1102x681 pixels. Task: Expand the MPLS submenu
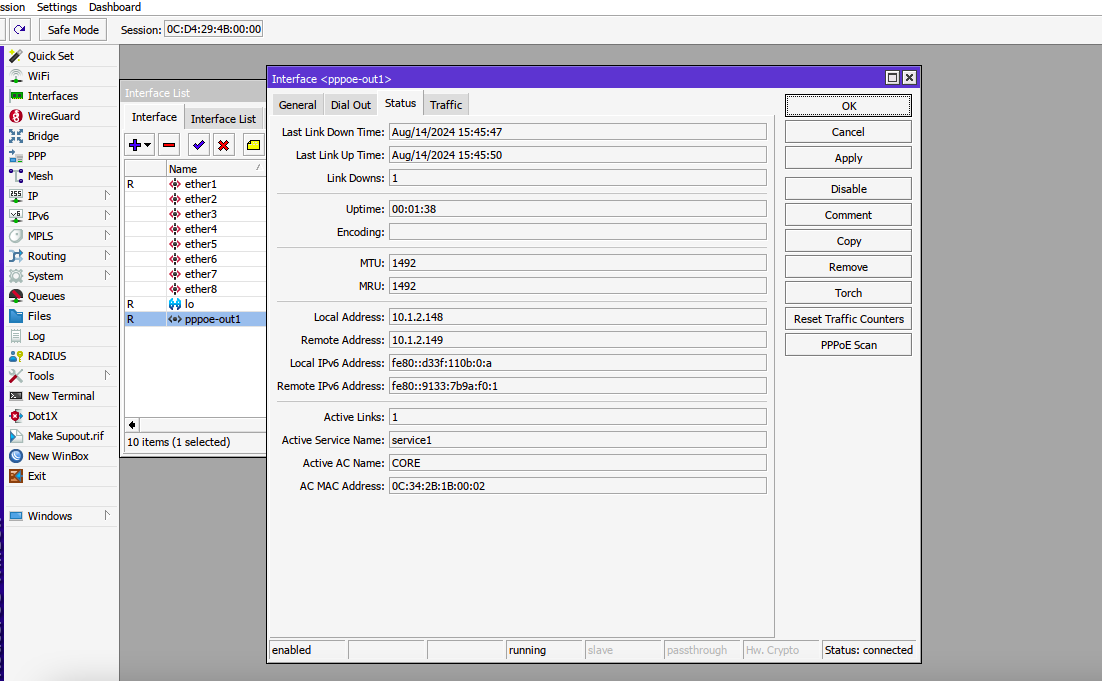107,235
